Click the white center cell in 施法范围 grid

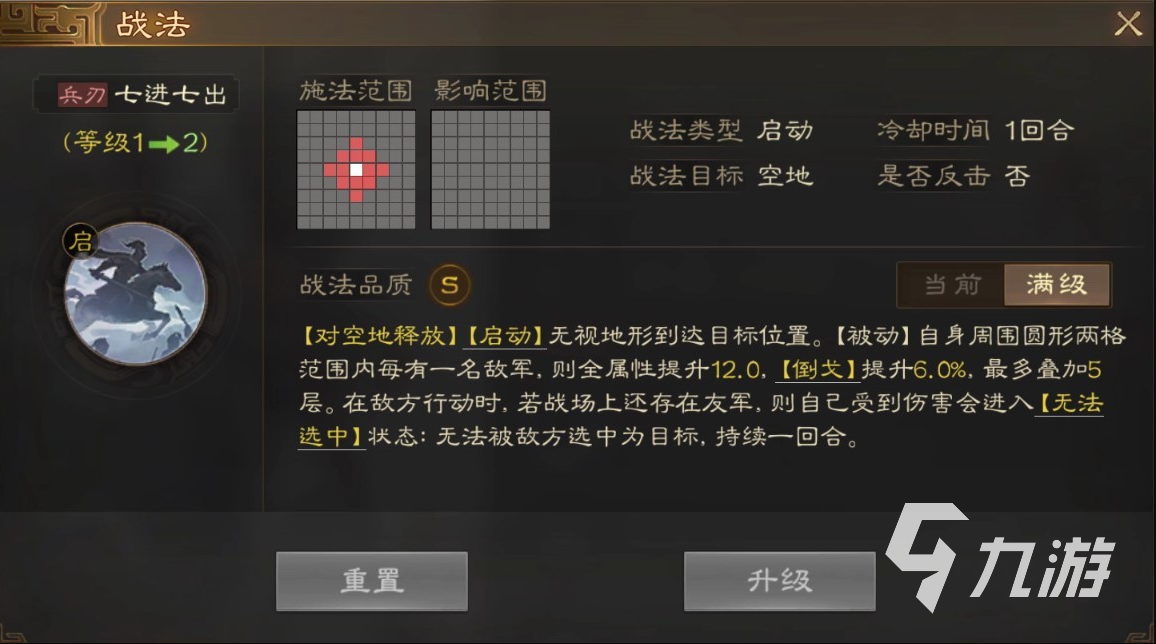tap(356, 170)
